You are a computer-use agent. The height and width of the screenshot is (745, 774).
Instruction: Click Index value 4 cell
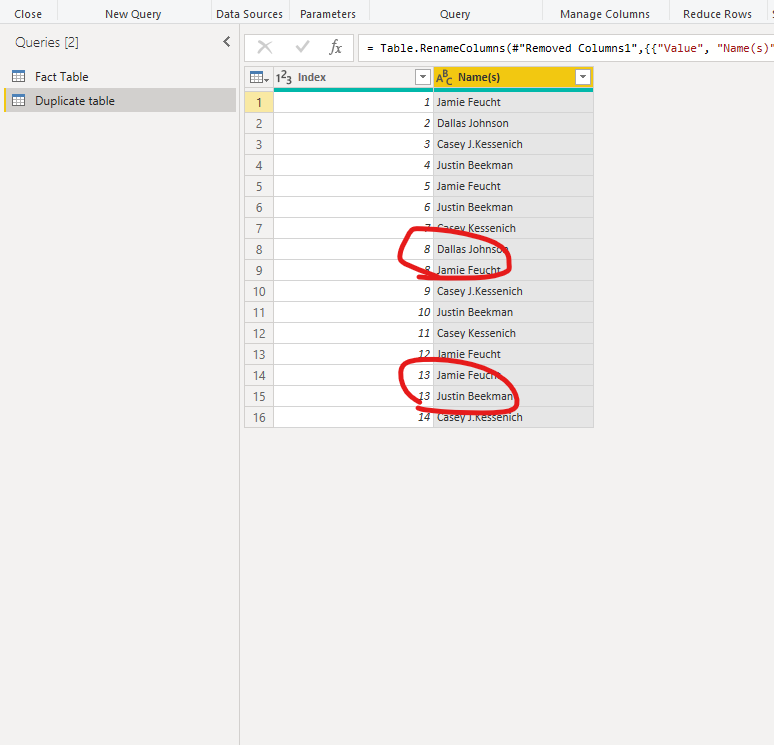pos(353,165)
